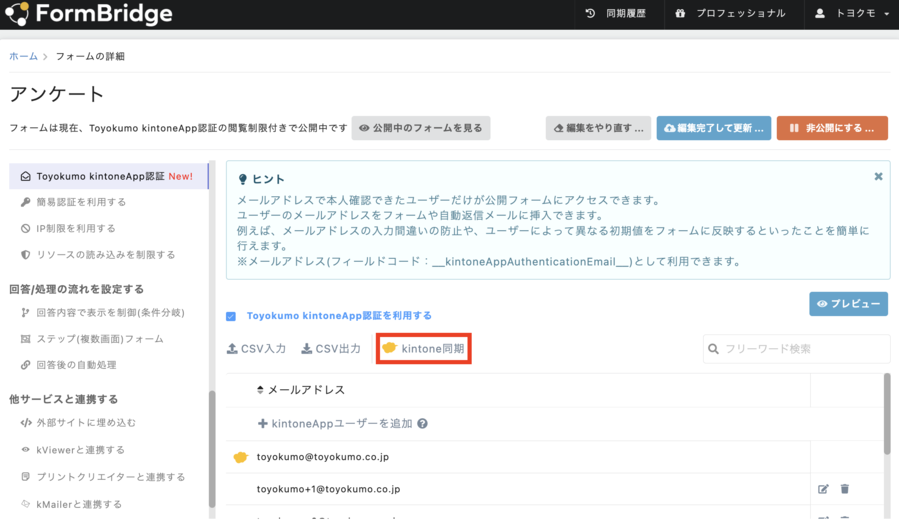The image size is (899, 525).
Task: Click the プレビュー button
Action: (849, 304)
